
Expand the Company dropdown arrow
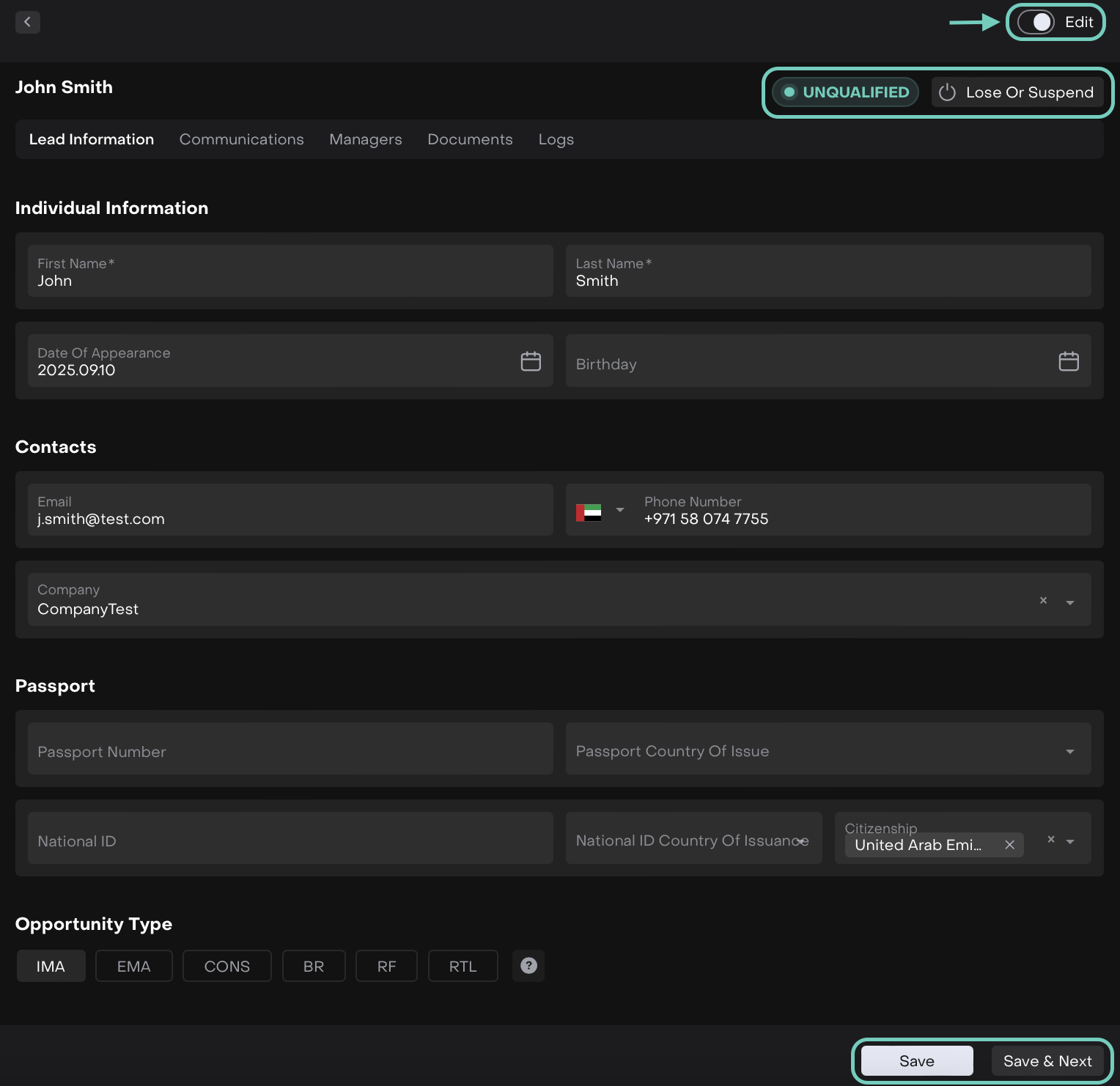1069,603
